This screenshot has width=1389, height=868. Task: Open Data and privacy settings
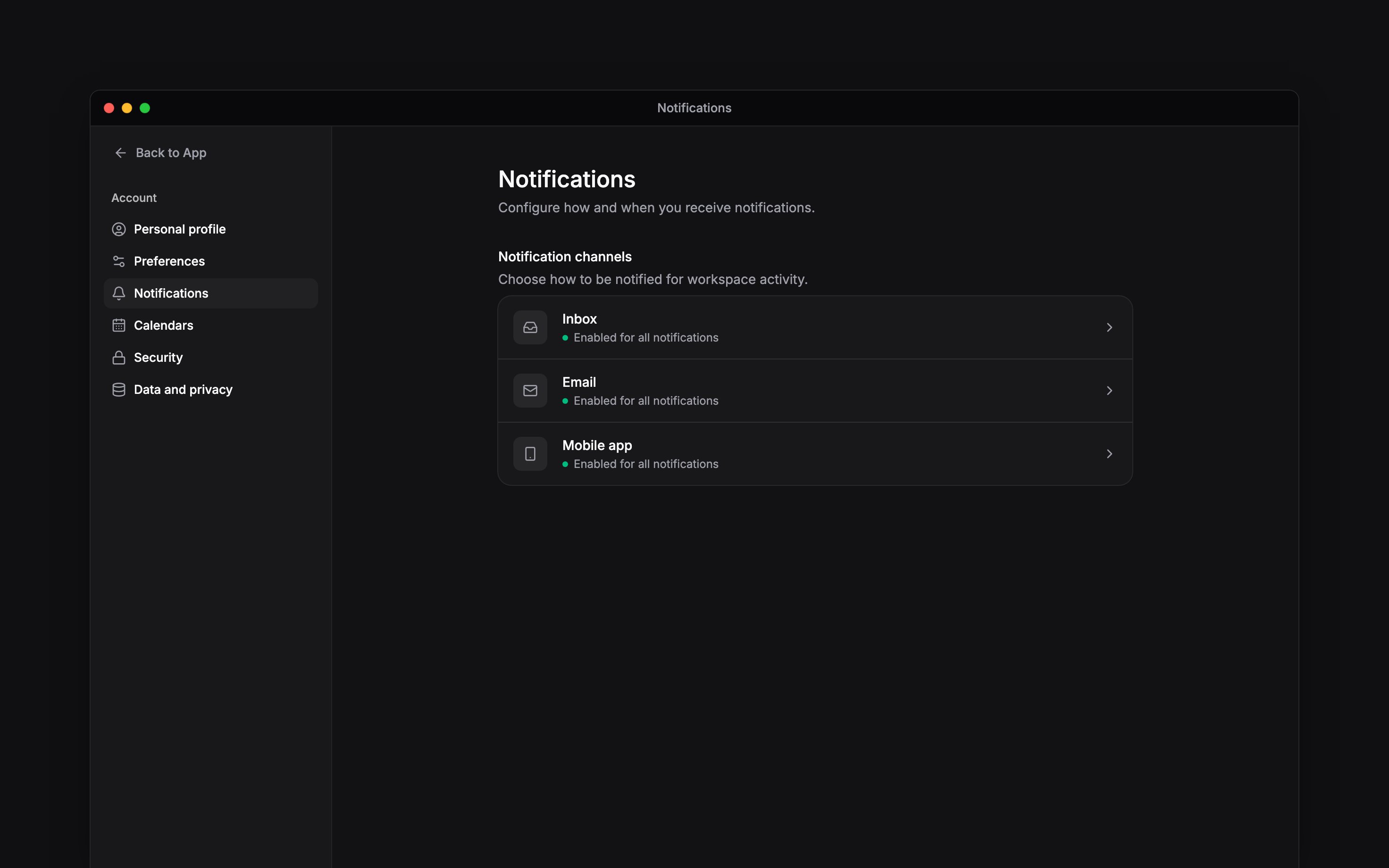click(210, 390)
